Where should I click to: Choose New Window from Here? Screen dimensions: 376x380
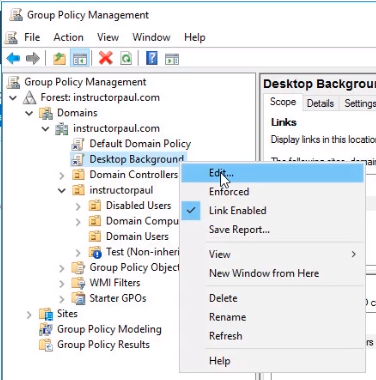pos(272,273)
